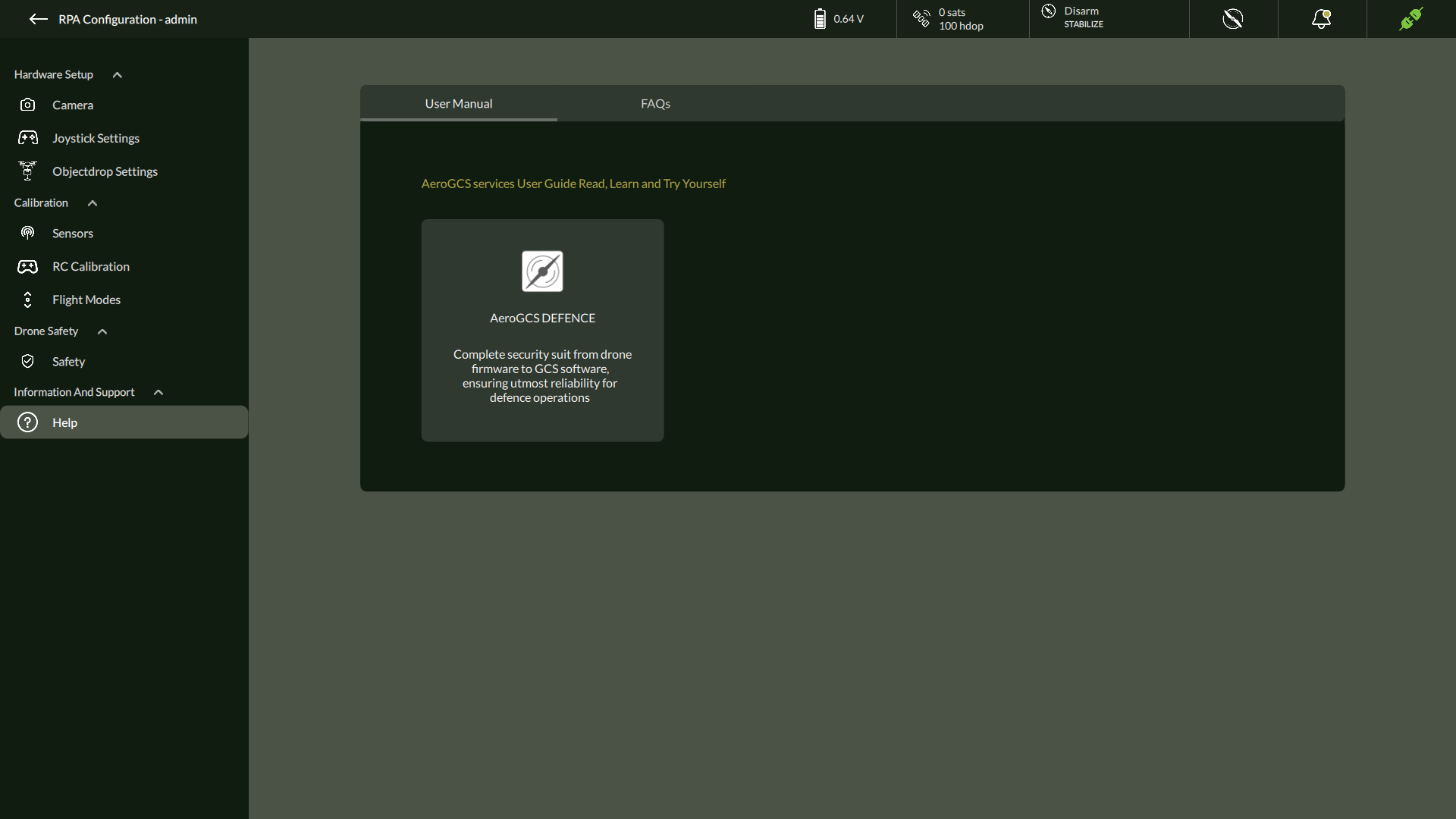Select the Help menu entry
This screenshot has height=819, width=1456.
pyautogui.click(x=124, y=422)
